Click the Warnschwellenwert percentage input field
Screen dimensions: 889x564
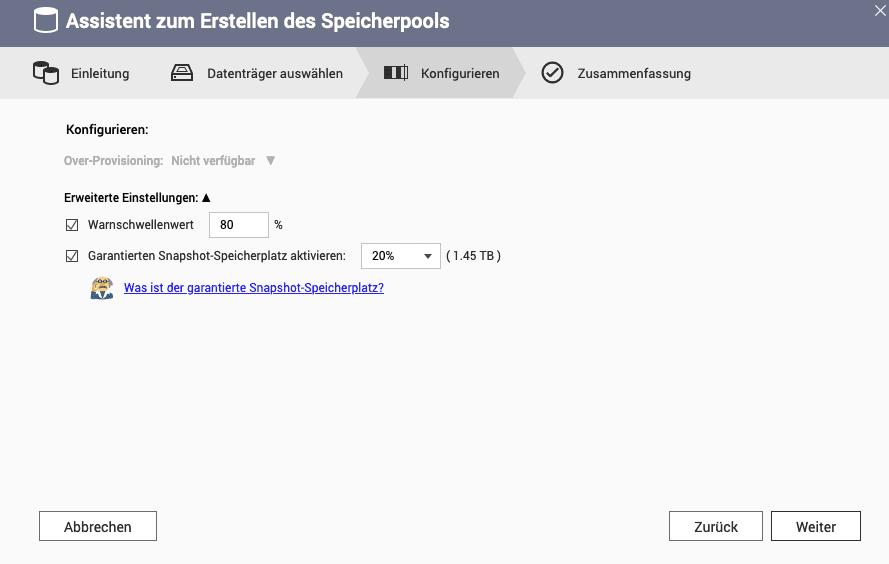pos(239,225)
